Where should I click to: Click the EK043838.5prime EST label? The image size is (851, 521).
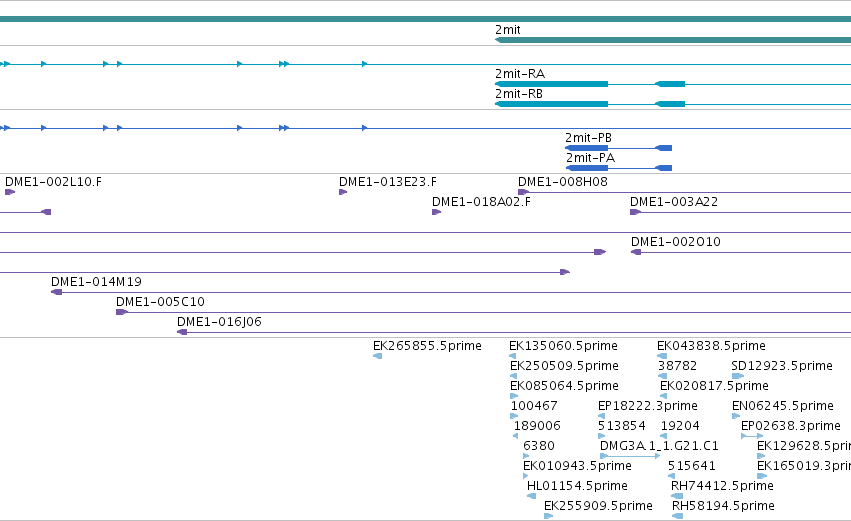pos(712,346)
